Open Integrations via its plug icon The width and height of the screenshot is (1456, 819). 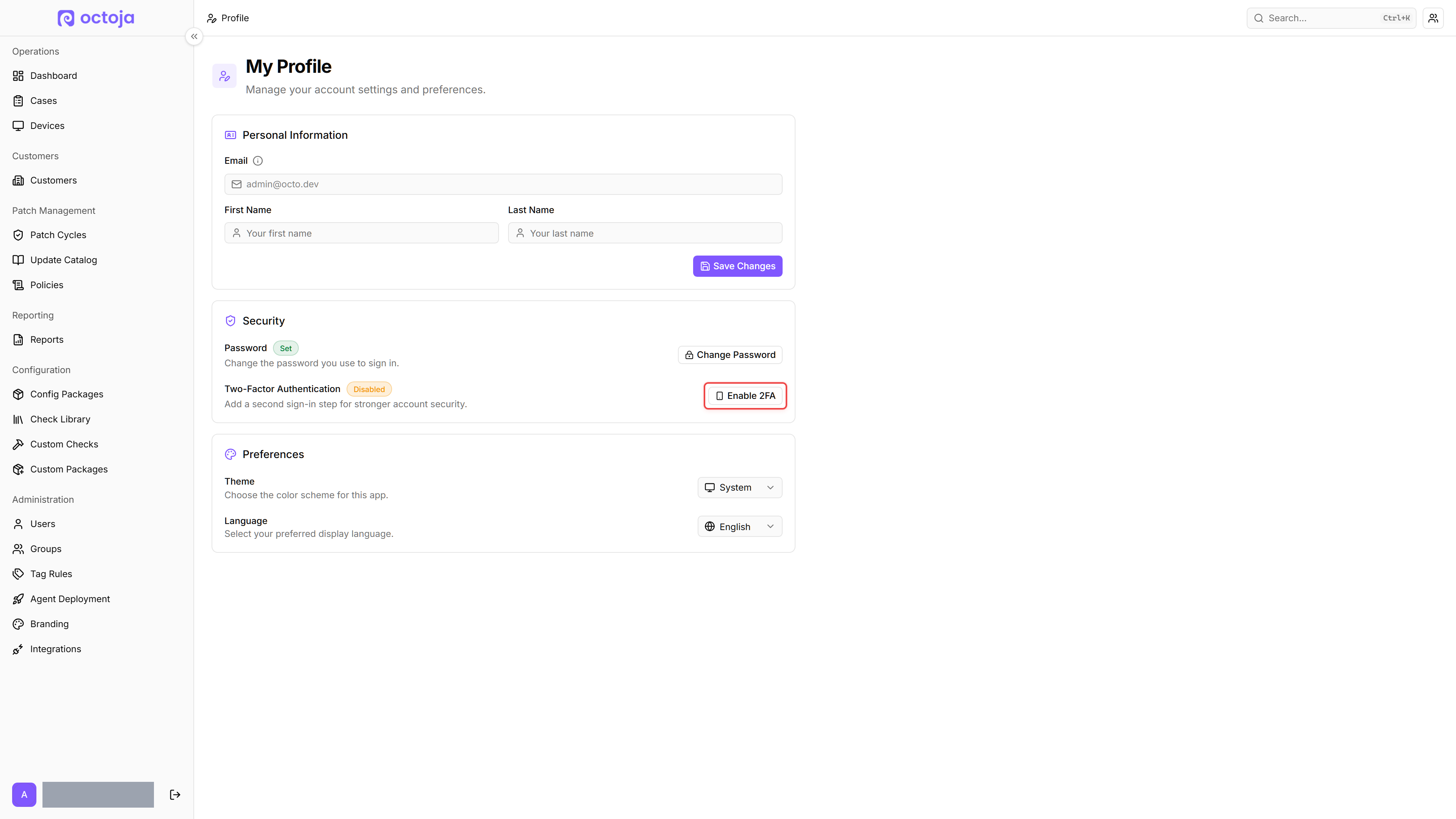click(18, 649)
